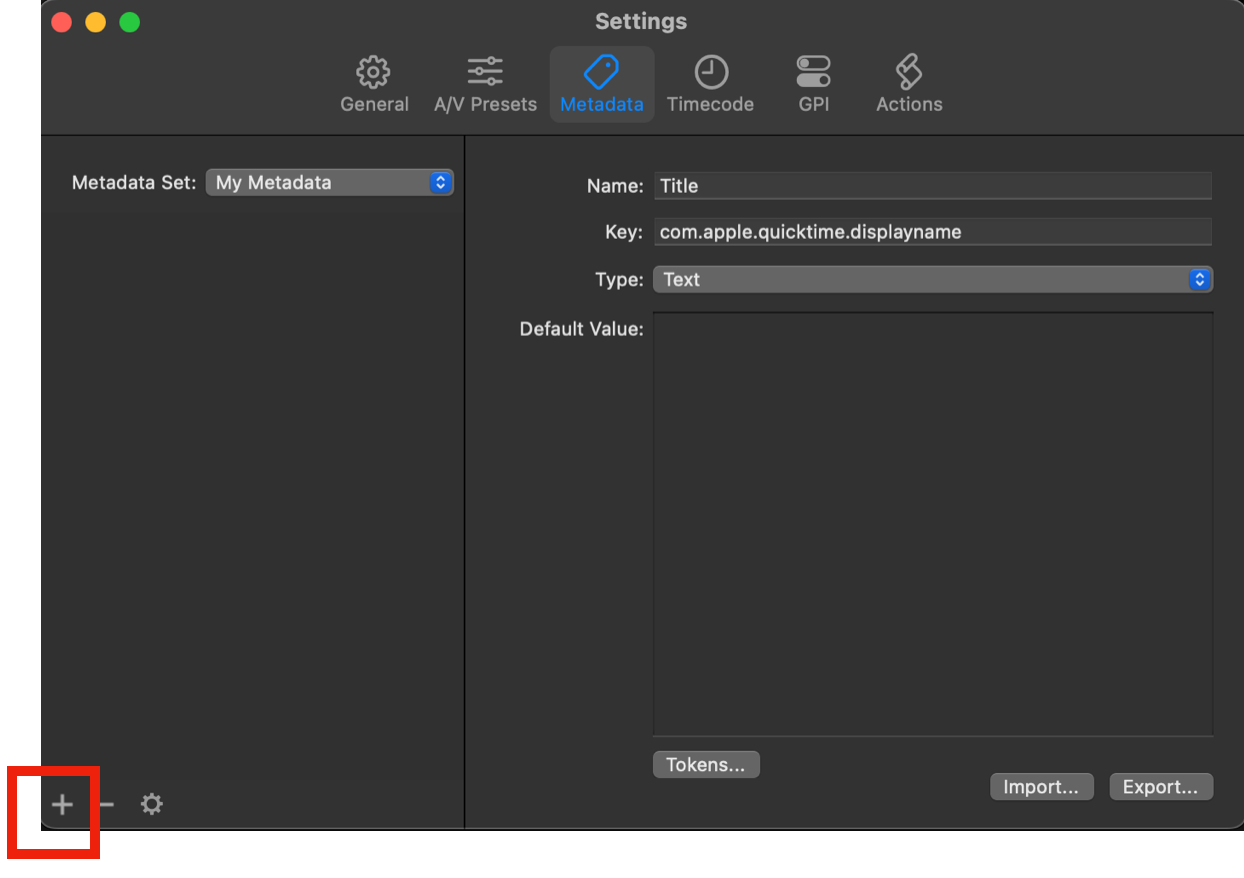
Task: Open the Timecode tab
Action: coord(710,85)
